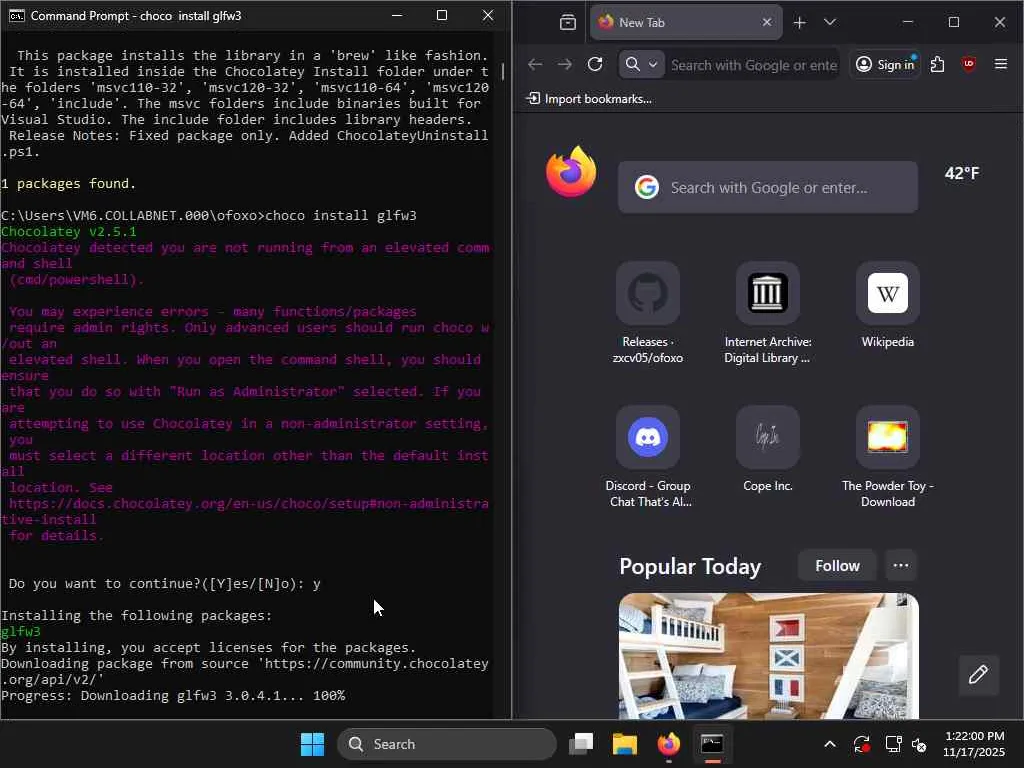Viewport: 1024px width, 768px height.
Task: Open Firefox application hamburger menu
Action: [1000, 64]
